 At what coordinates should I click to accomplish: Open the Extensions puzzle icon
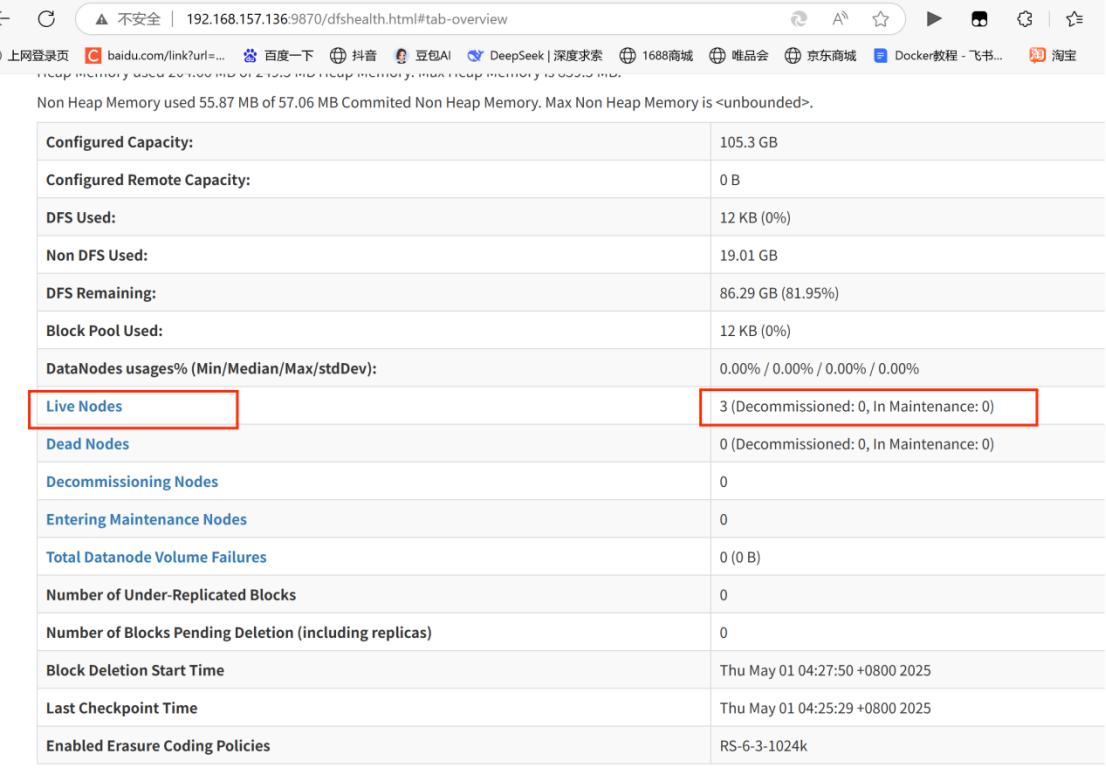click(x=1025, y=19)
